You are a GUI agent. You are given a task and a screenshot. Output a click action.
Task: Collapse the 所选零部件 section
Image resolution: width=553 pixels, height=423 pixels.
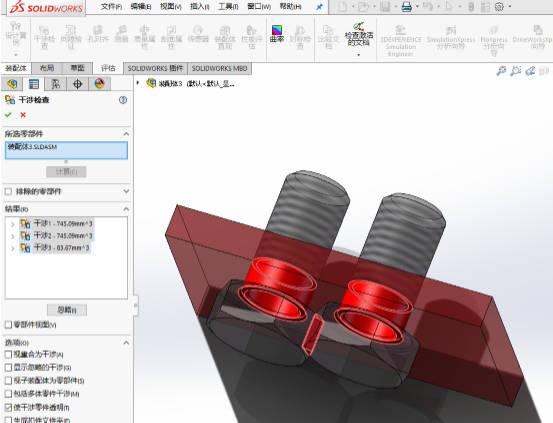(126, 134)
